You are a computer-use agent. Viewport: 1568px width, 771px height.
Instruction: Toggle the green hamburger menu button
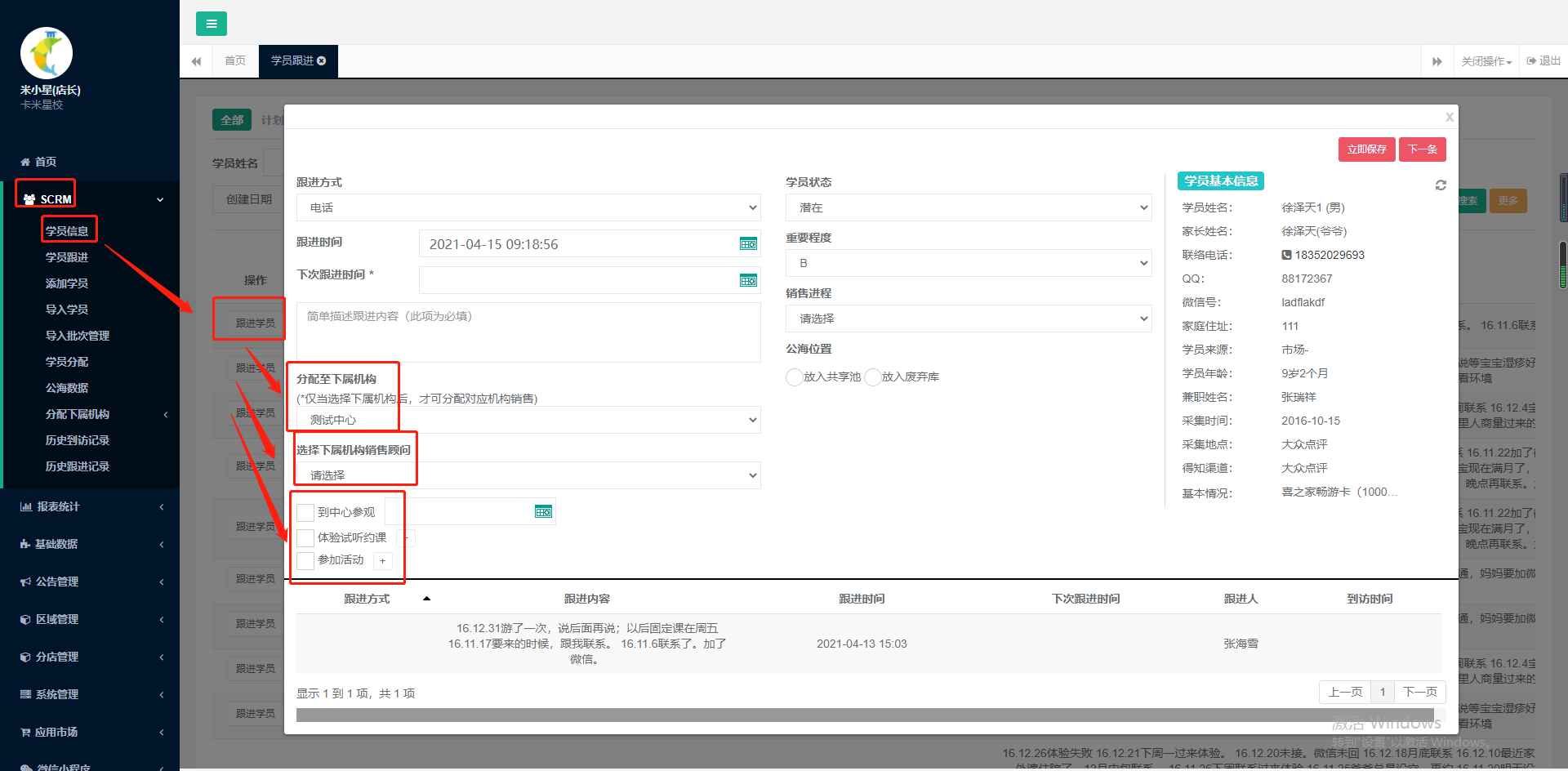pos(211,24)
